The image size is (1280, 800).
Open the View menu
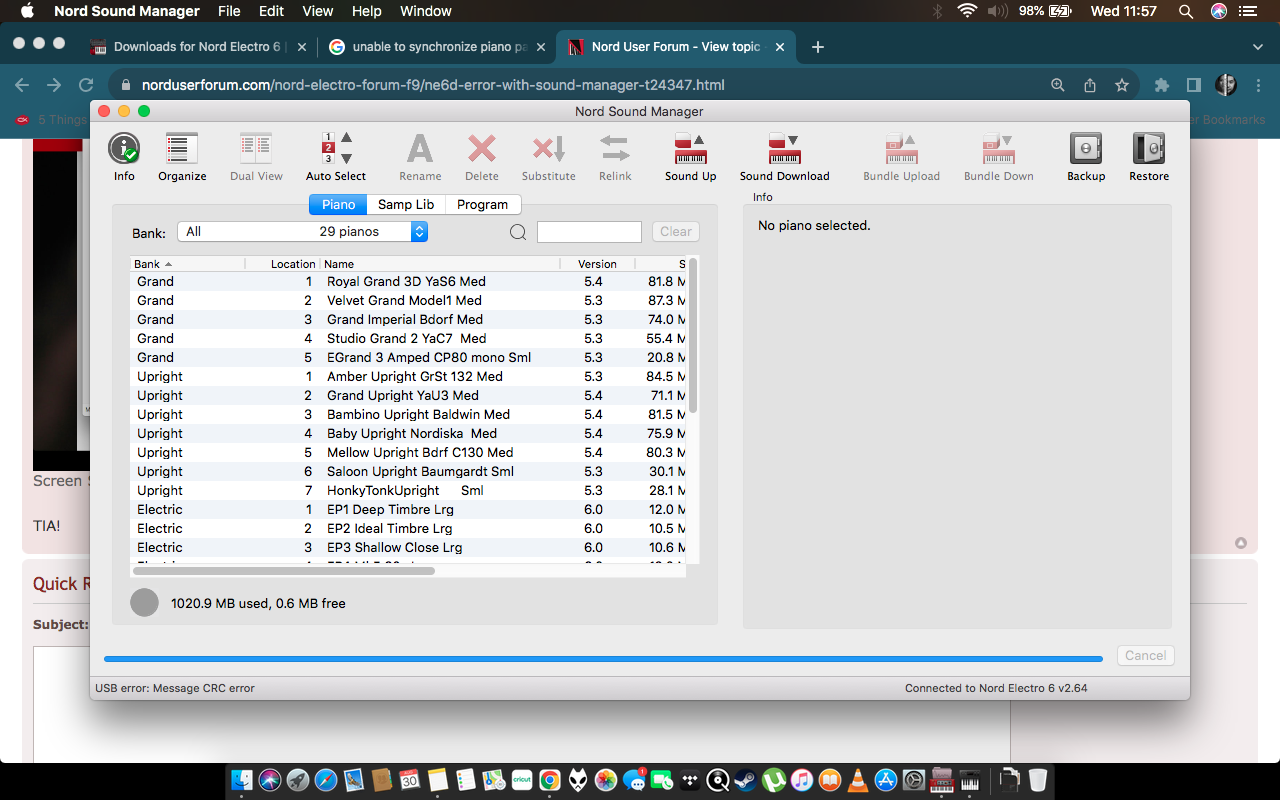318,11
